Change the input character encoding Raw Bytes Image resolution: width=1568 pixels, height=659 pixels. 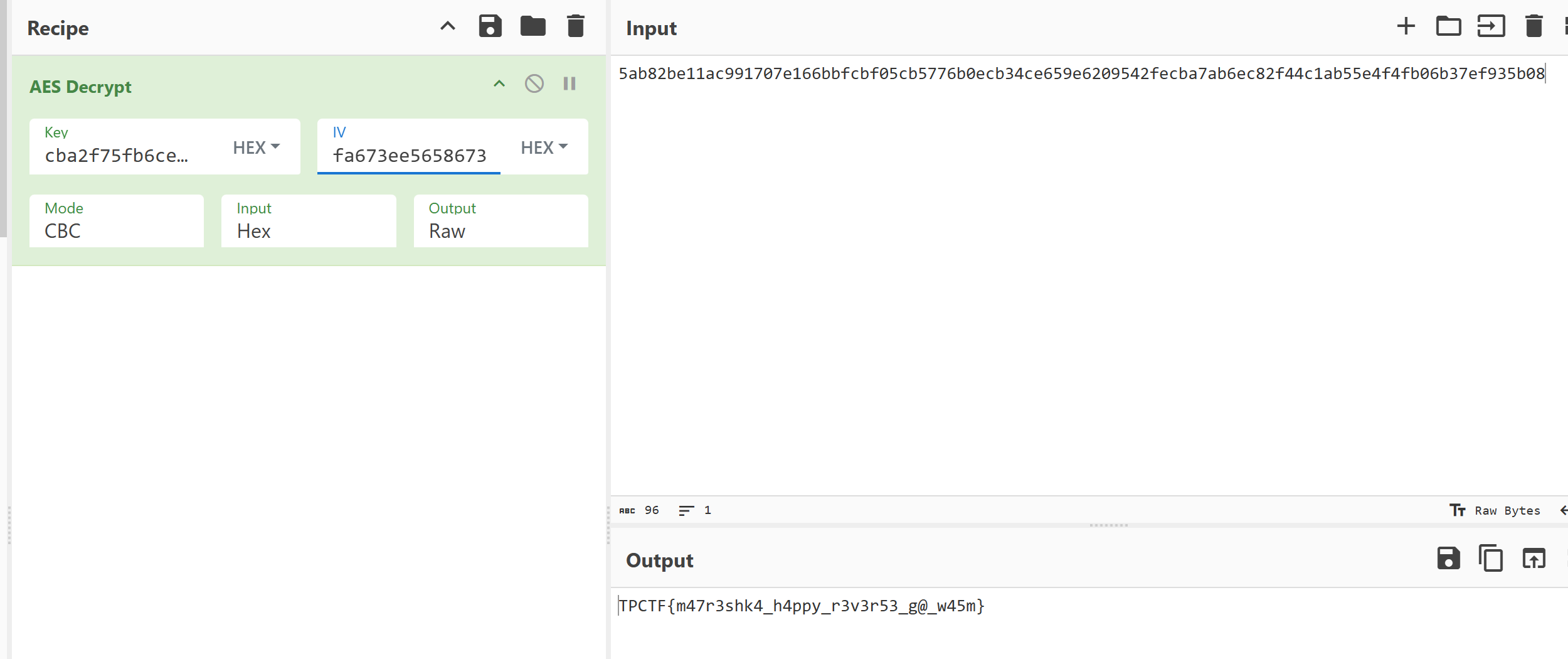pyautogui.click(x=1495, y=510)
